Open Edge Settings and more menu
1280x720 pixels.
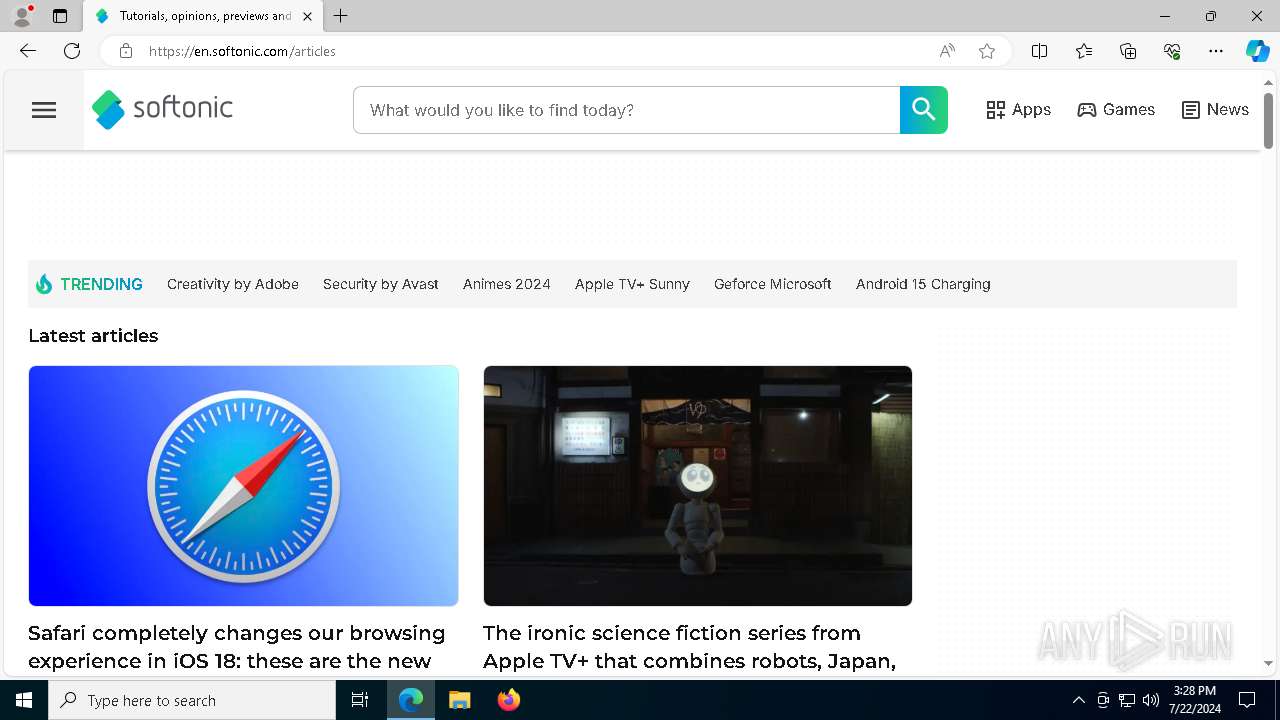1216,51
